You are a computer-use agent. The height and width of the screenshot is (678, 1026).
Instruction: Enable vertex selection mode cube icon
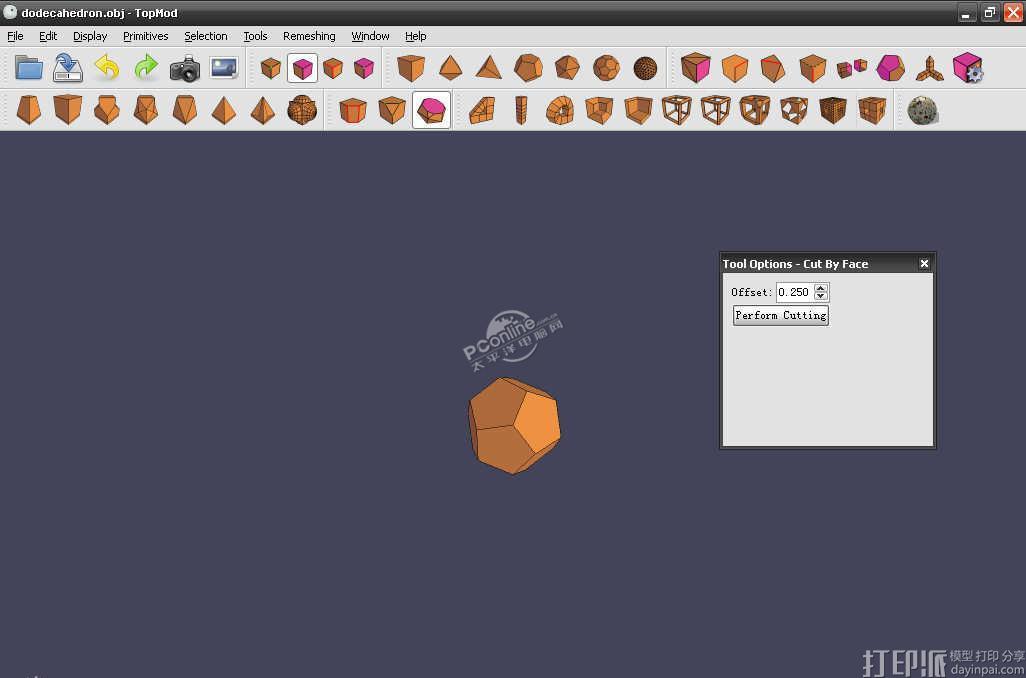271,68
